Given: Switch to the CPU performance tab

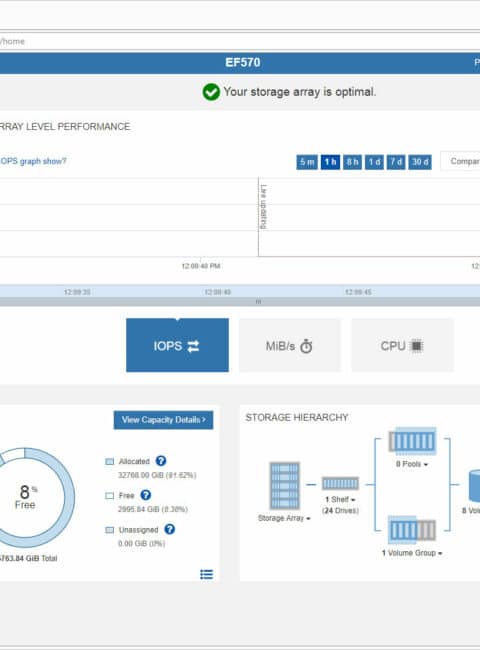Looking at the screenshot, I should 402,345.
